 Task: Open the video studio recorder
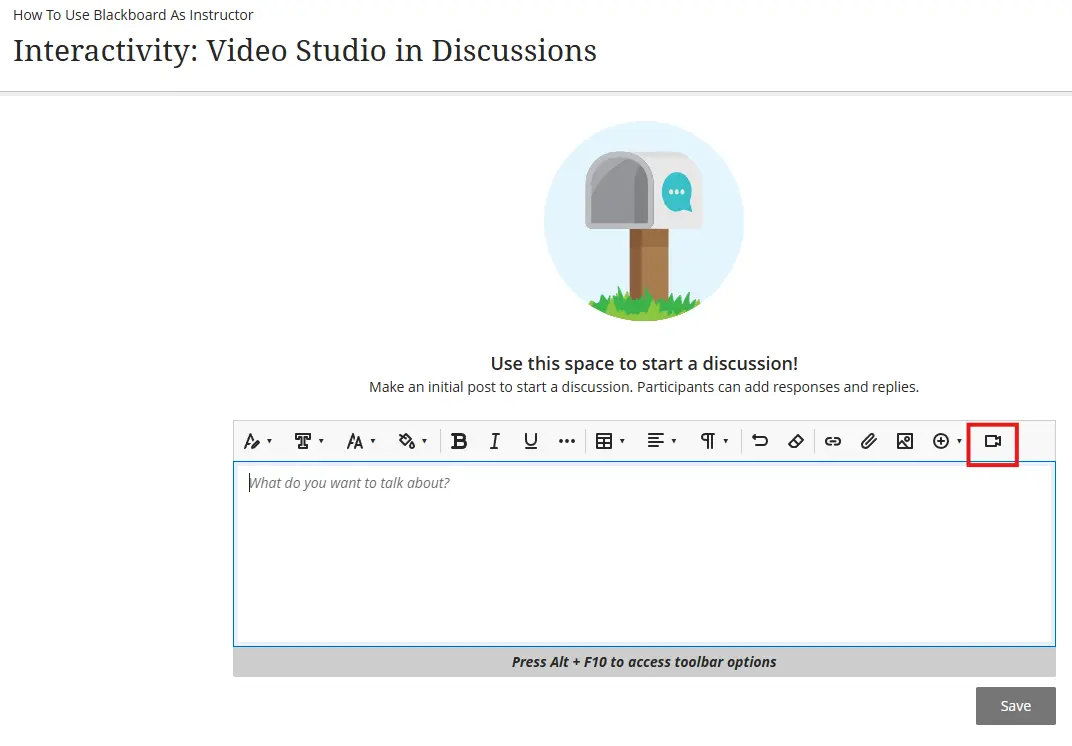[x=993, y=441]
